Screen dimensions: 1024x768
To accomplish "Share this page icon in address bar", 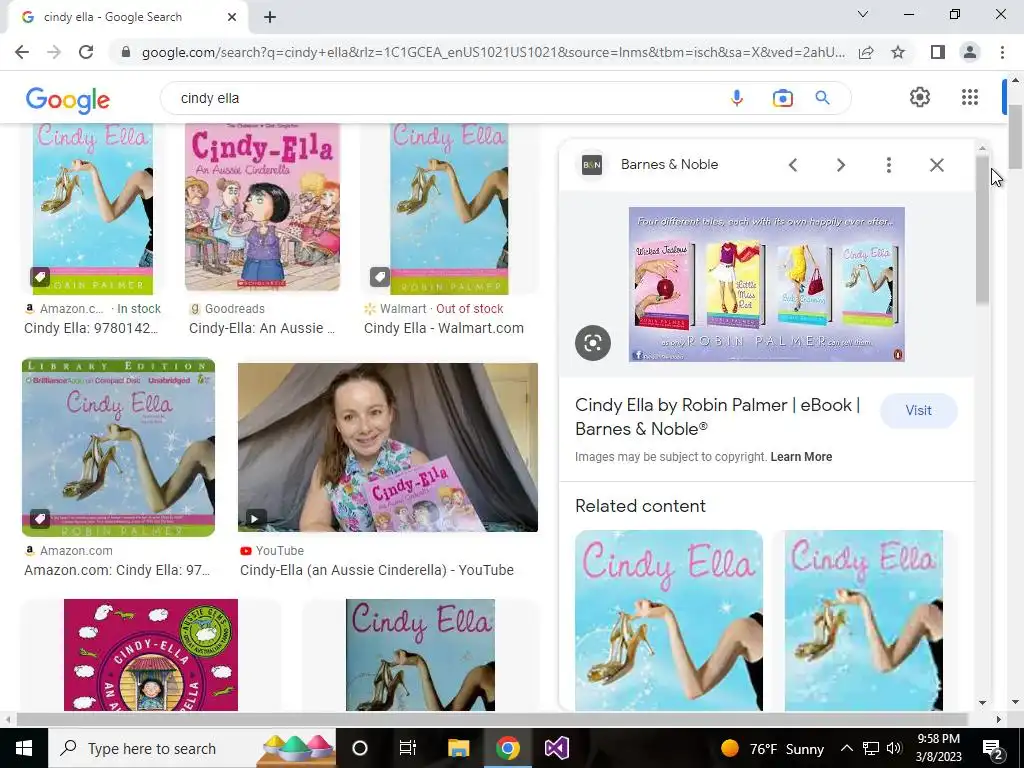I will (866, 52).
